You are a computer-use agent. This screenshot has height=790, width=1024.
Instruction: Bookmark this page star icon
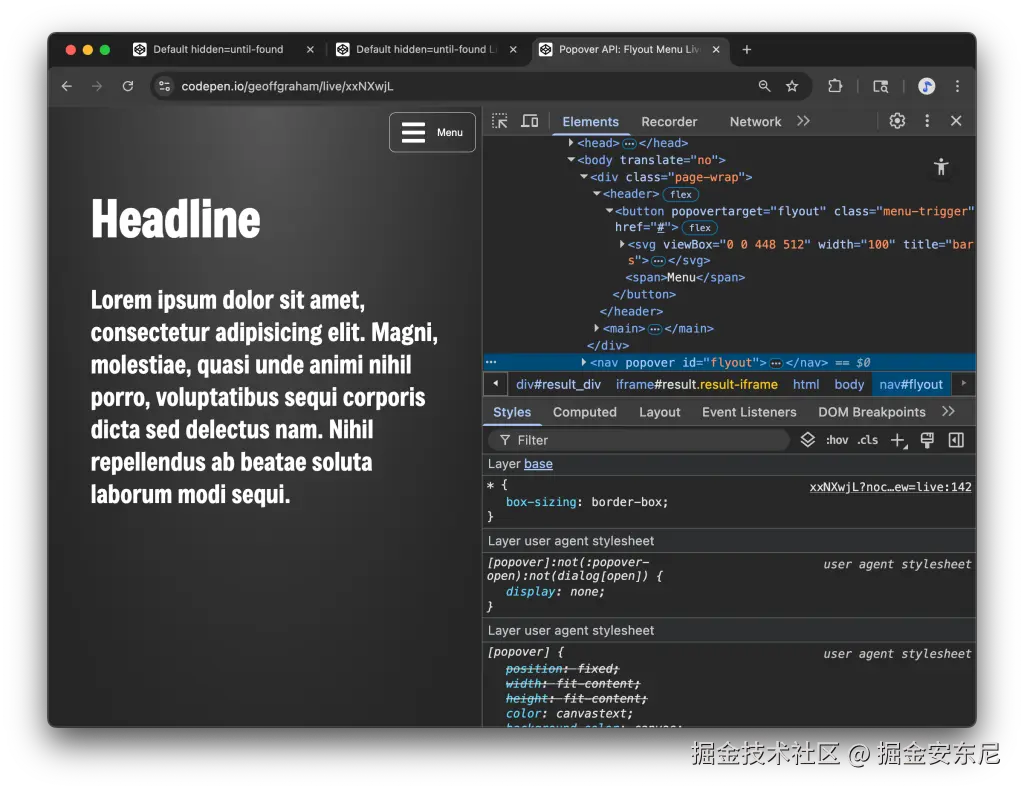[x=792, y=86]
